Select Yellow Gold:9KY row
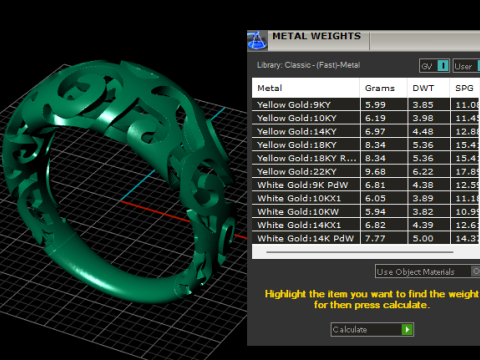480x360 pixels. [366, 105]
